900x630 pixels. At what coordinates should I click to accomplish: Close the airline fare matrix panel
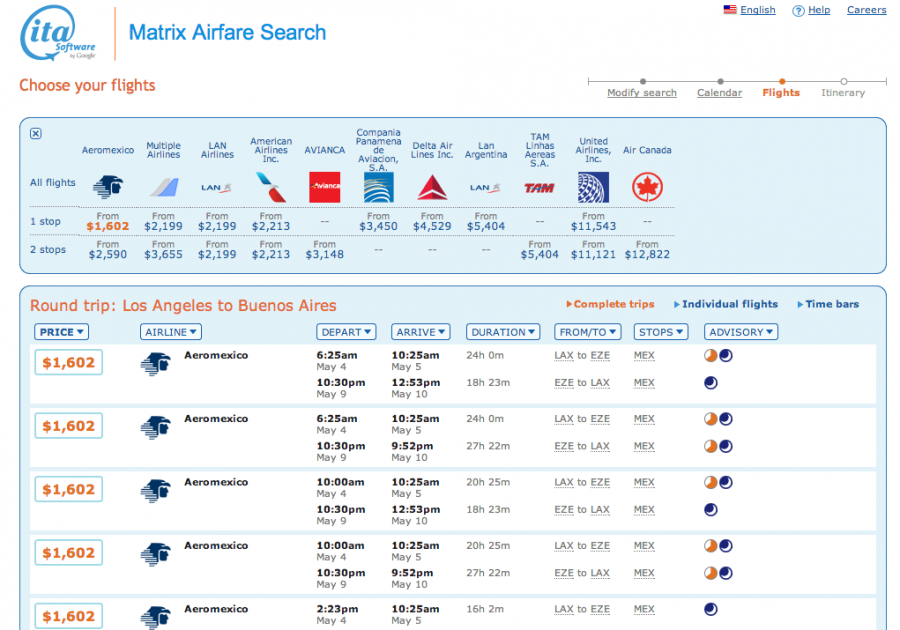tap(36, 134)
